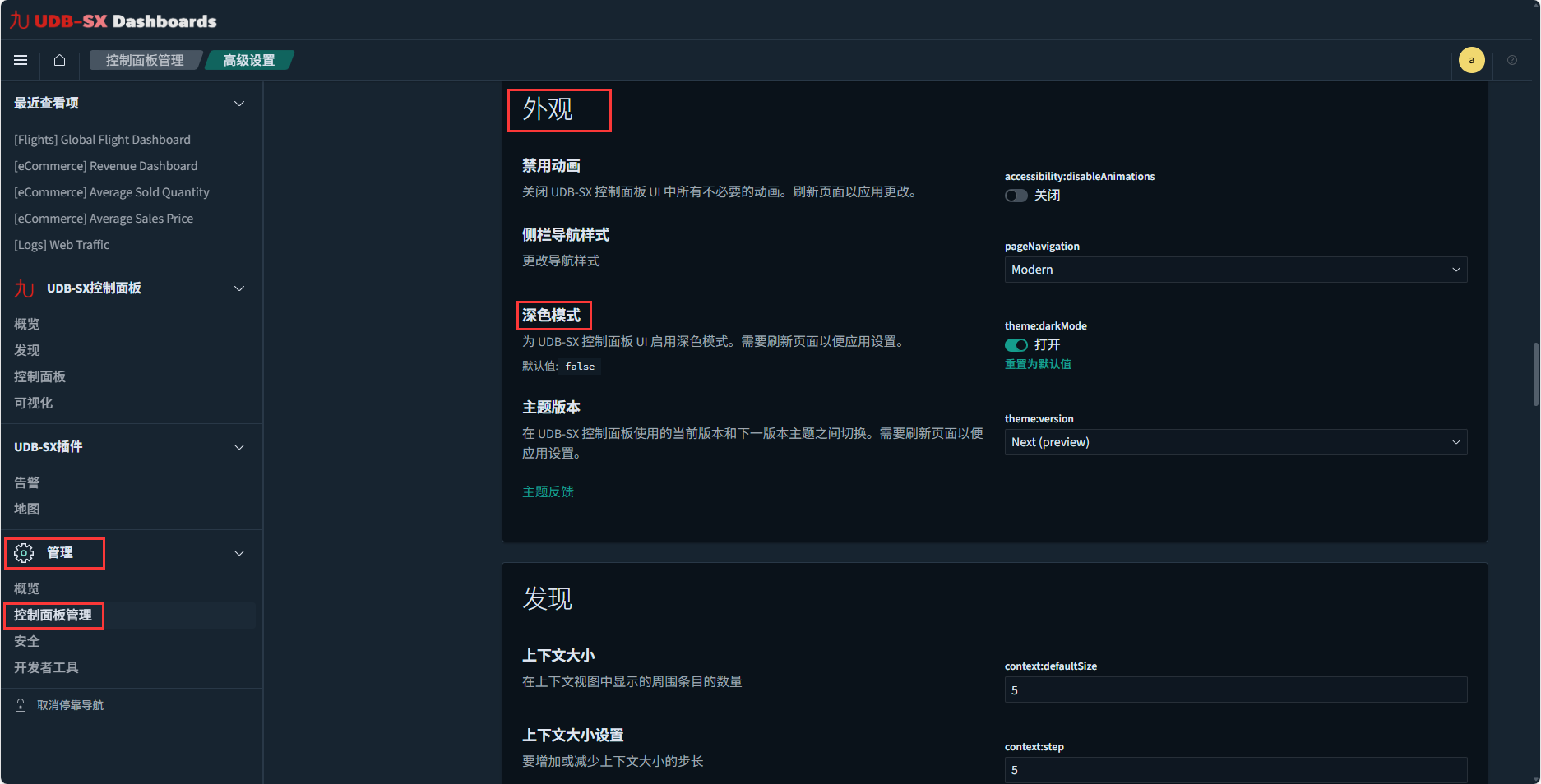Switch to the 高级设置 breadcrumb tab
The height and width of the screenshot is (784, 1541).
tap(248, 60)
